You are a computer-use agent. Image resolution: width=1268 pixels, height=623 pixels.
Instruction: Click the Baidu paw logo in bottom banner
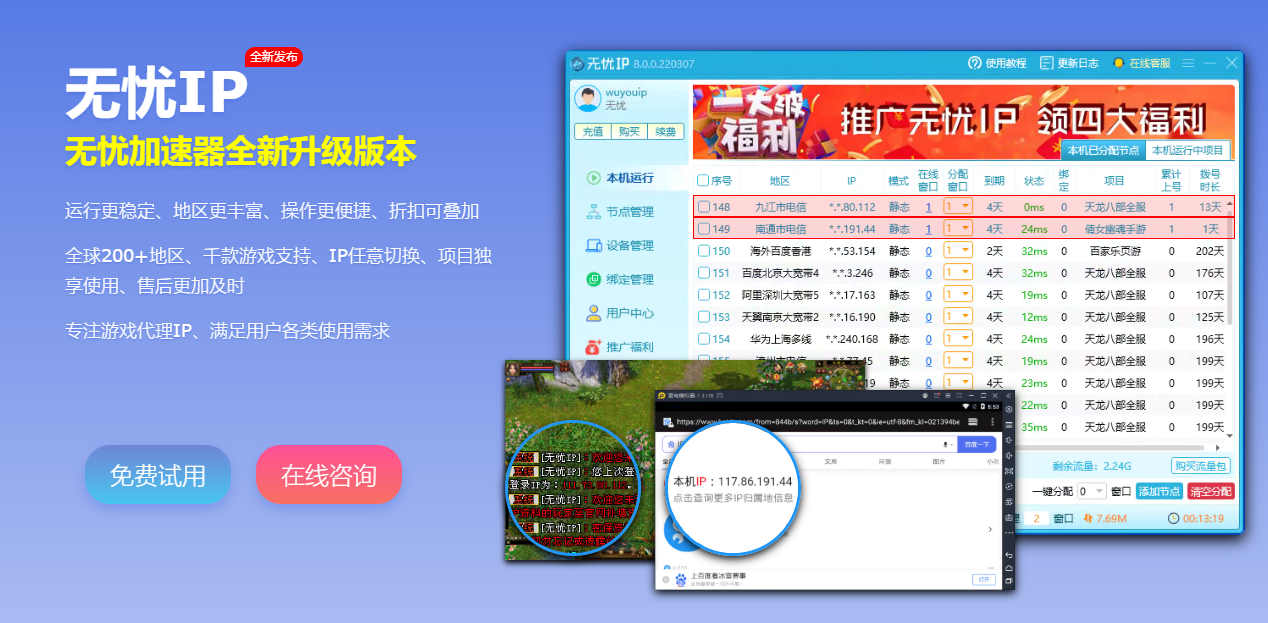(681, 579)
